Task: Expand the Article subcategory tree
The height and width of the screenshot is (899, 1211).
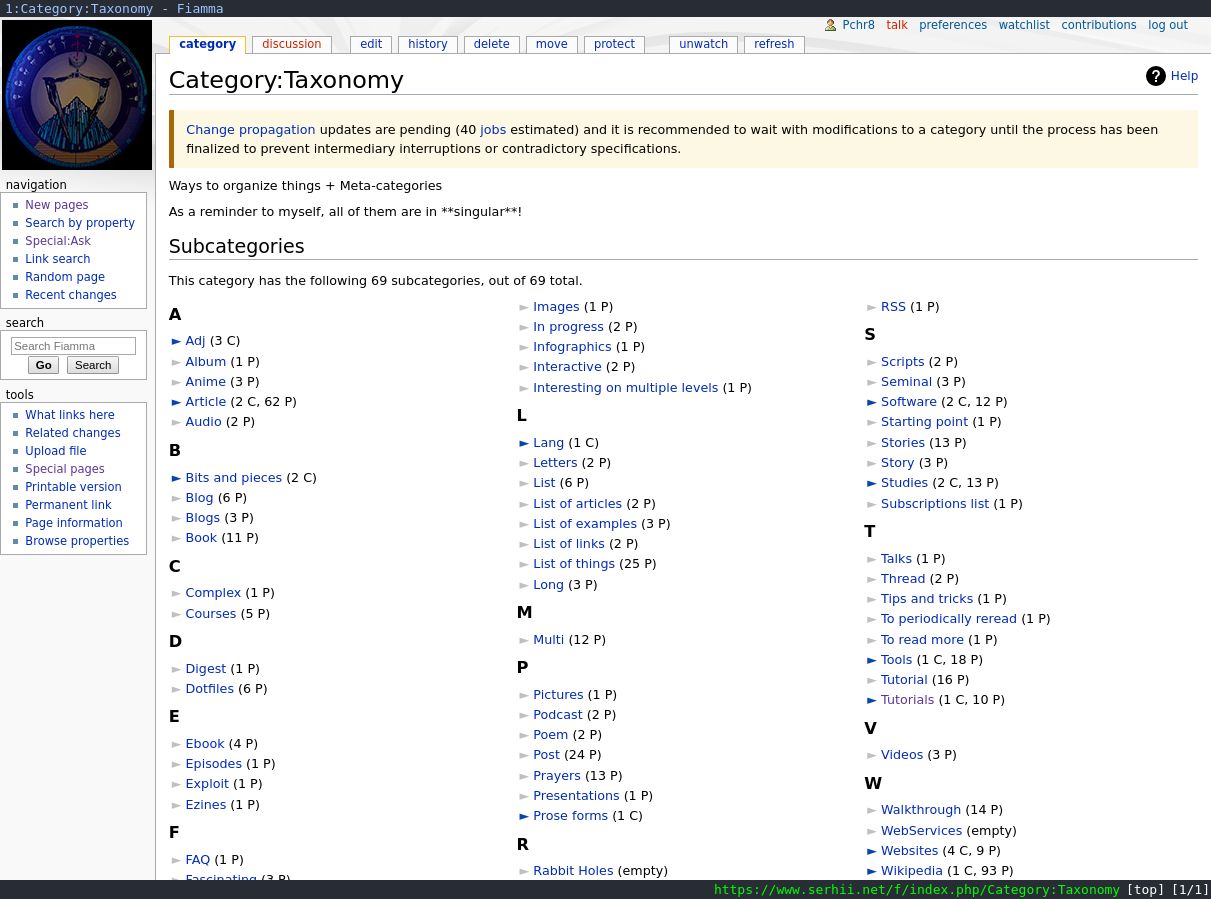Action: (176, 402)
